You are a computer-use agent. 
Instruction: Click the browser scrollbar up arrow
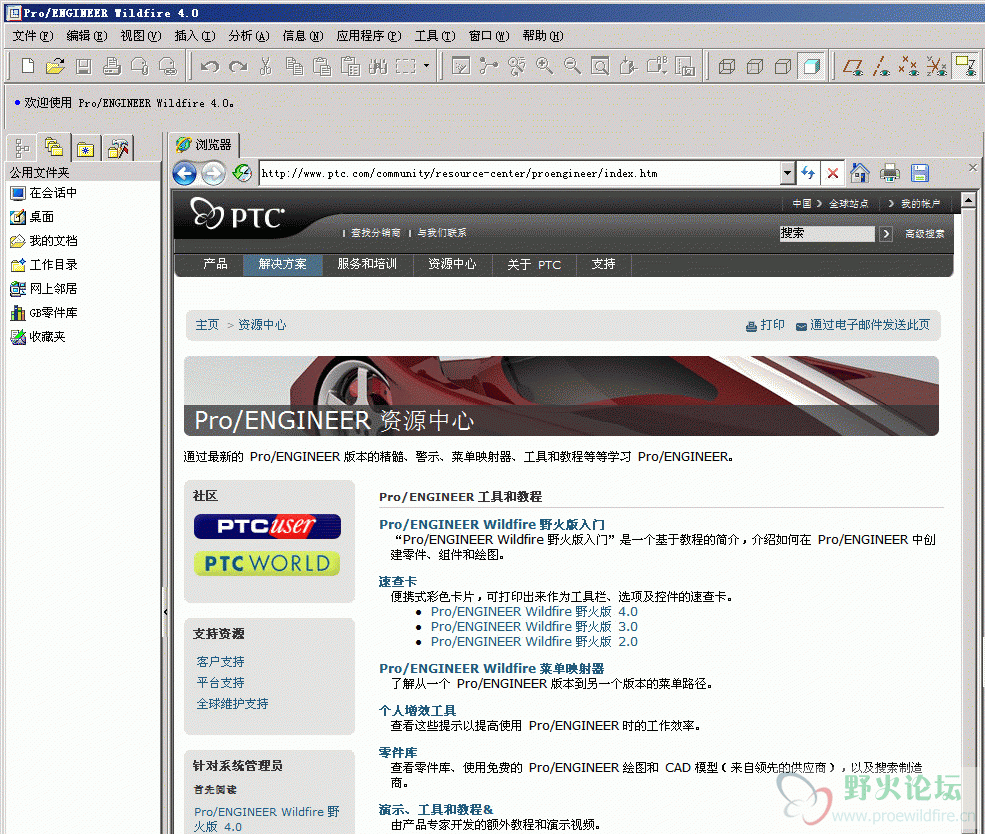pyautogui.click(x=968, y=200)
